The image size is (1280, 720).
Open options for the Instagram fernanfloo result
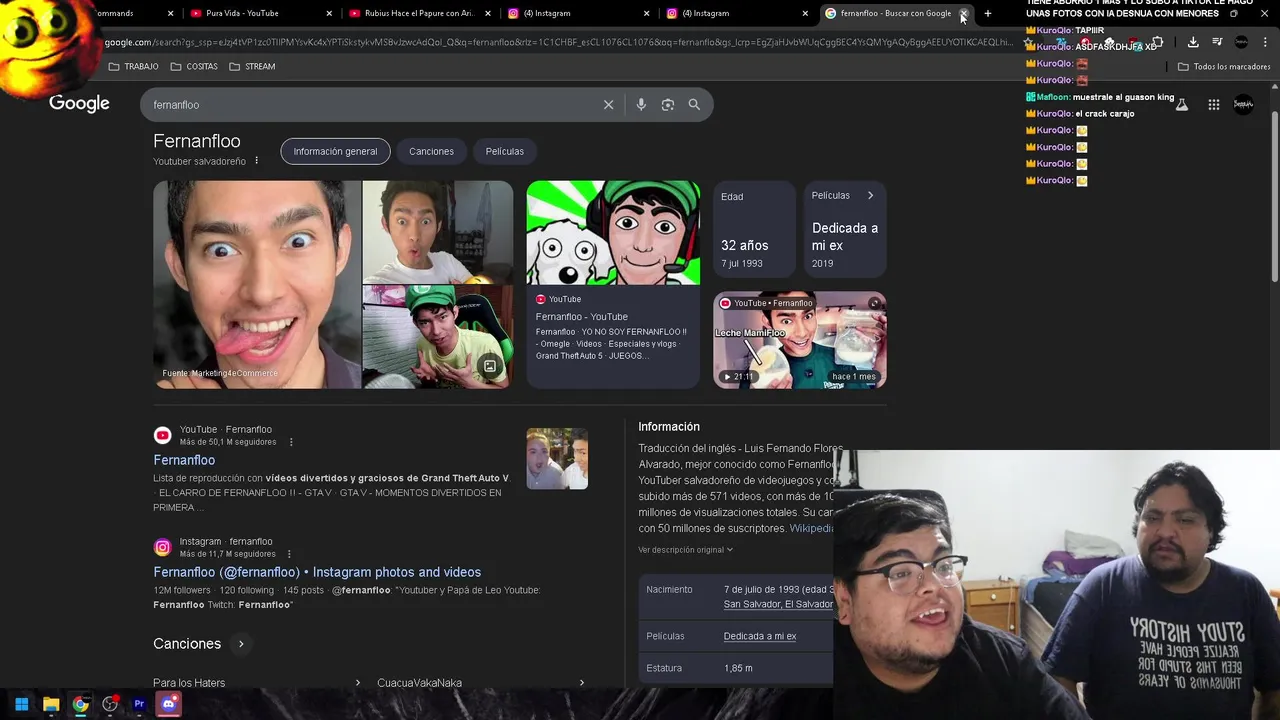(x=289, y=554)
